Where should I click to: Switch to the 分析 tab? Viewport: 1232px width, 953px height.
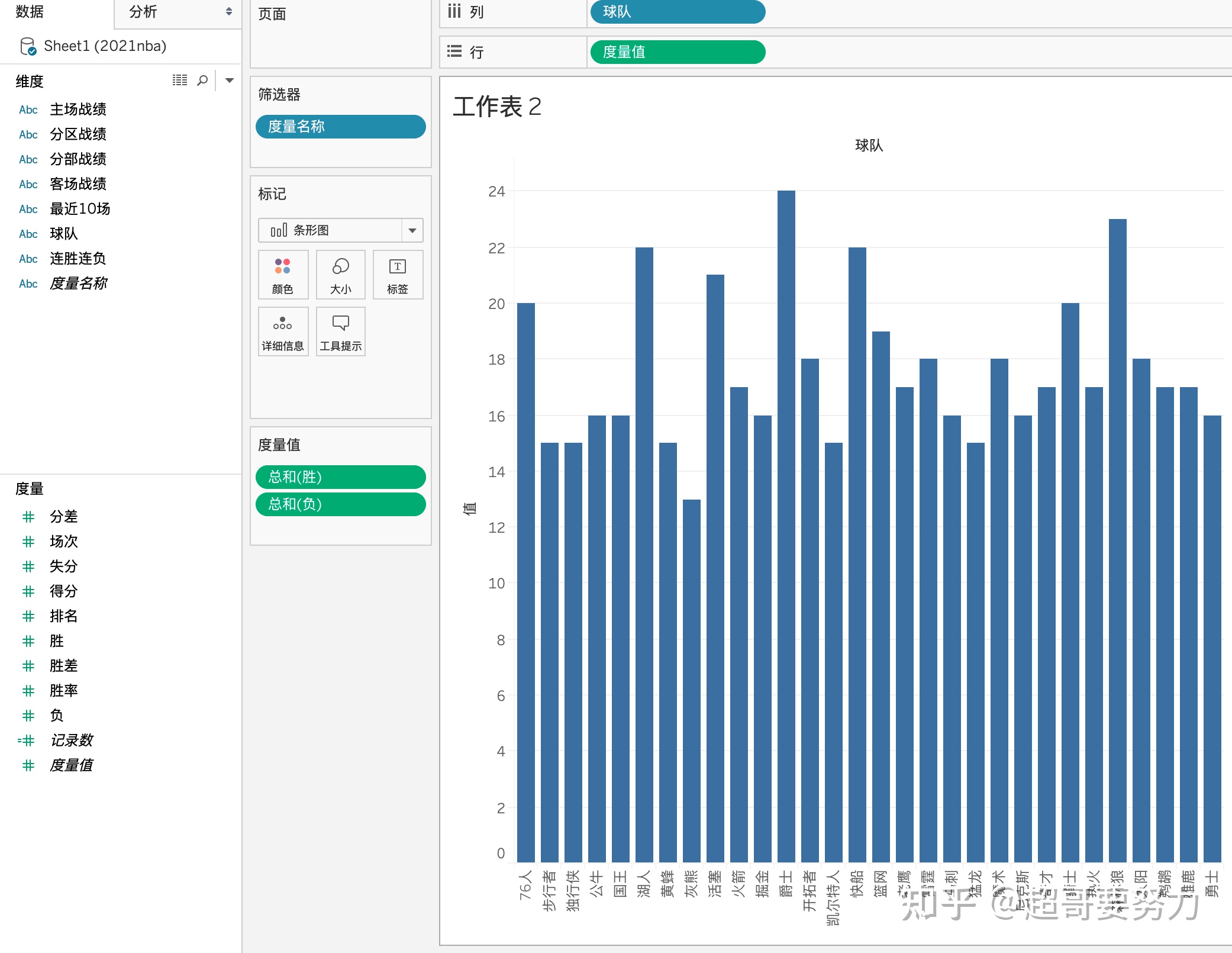pyautogui.click(x=143, y=11)
